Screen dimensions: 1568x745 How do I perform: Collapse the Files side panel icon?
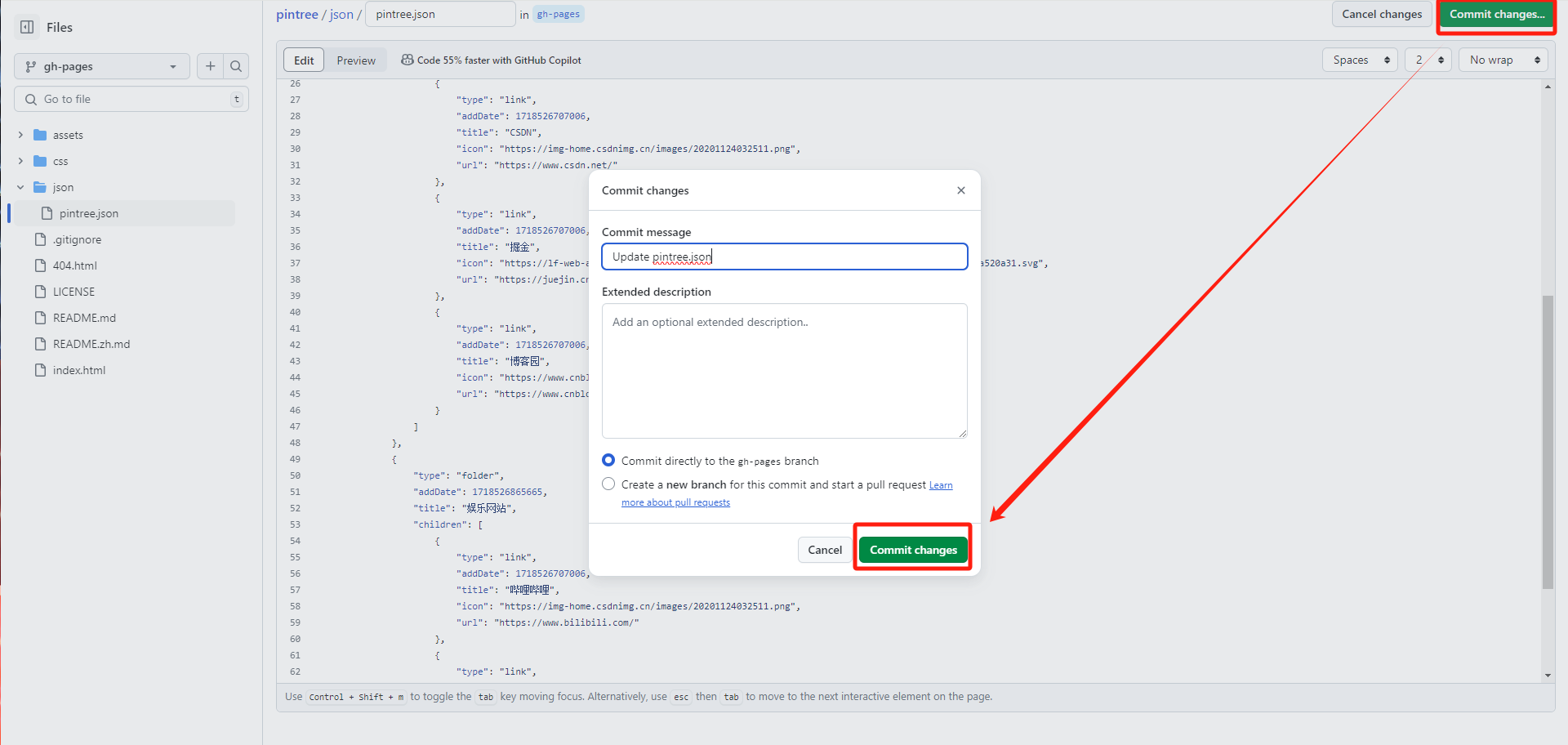[27, 27]
